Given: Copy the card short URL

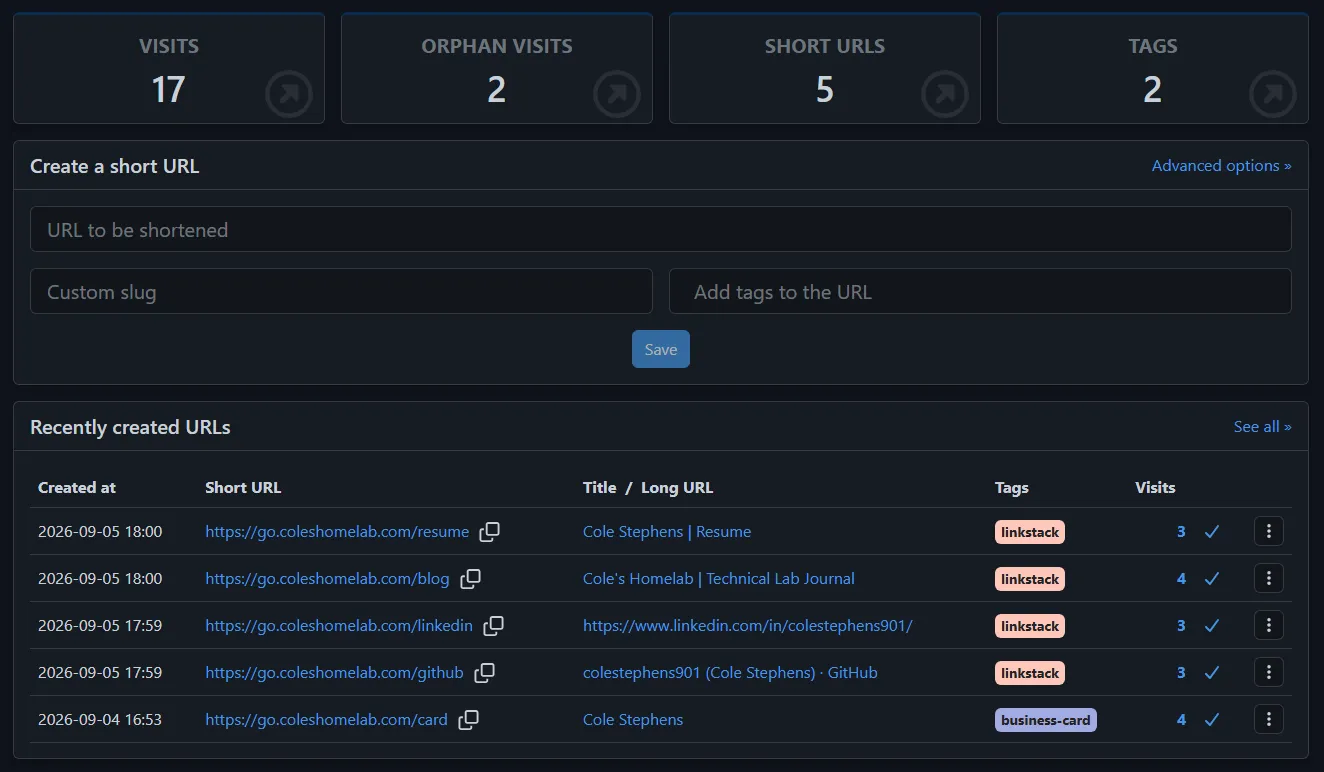Looking at the screenshot, I should tap(468, 720).
